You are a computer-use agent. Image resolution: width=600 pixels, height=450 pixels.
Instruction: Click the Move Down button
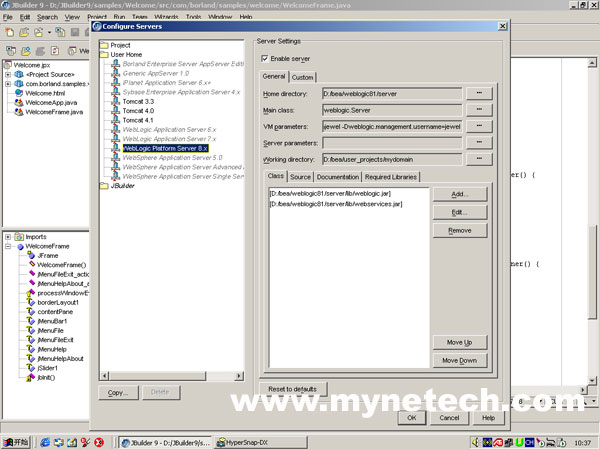click(x=460, y=360)
